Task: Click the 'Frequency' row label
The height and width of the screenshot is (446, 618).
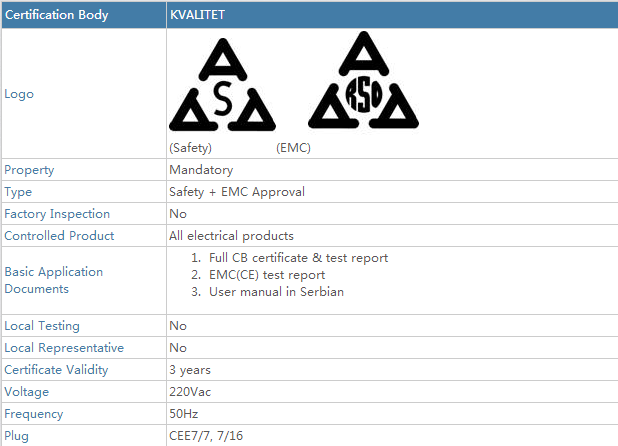Action: [x=34, y=414]
